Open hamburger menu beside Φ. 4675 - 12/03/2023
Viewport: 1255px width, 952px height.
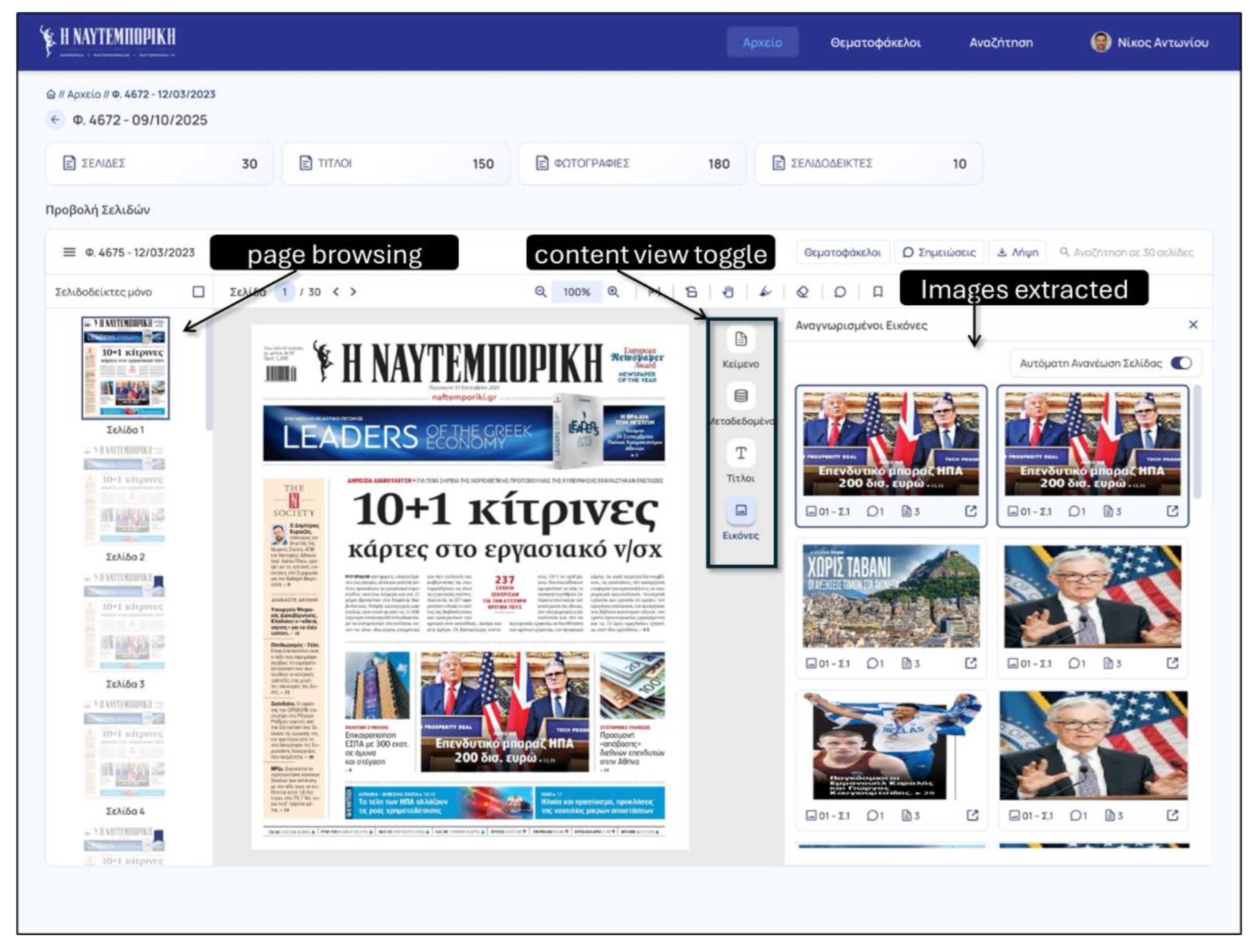click(x=69, y=252)
